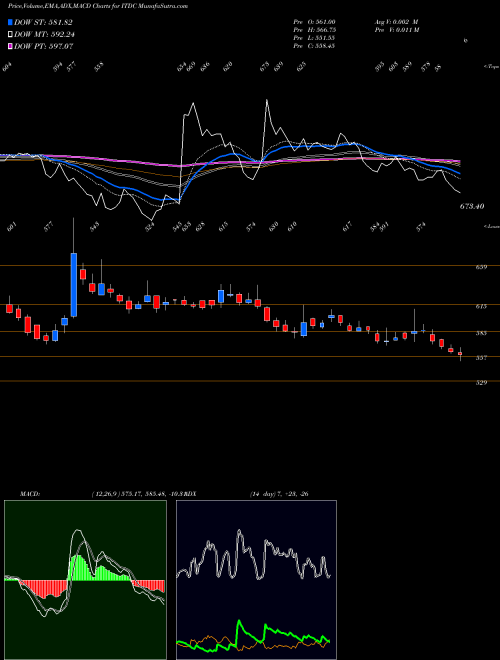Click the 615 price level label
Image resolution: width=500 pixels, height=660 pixels.
pos(481,306)
